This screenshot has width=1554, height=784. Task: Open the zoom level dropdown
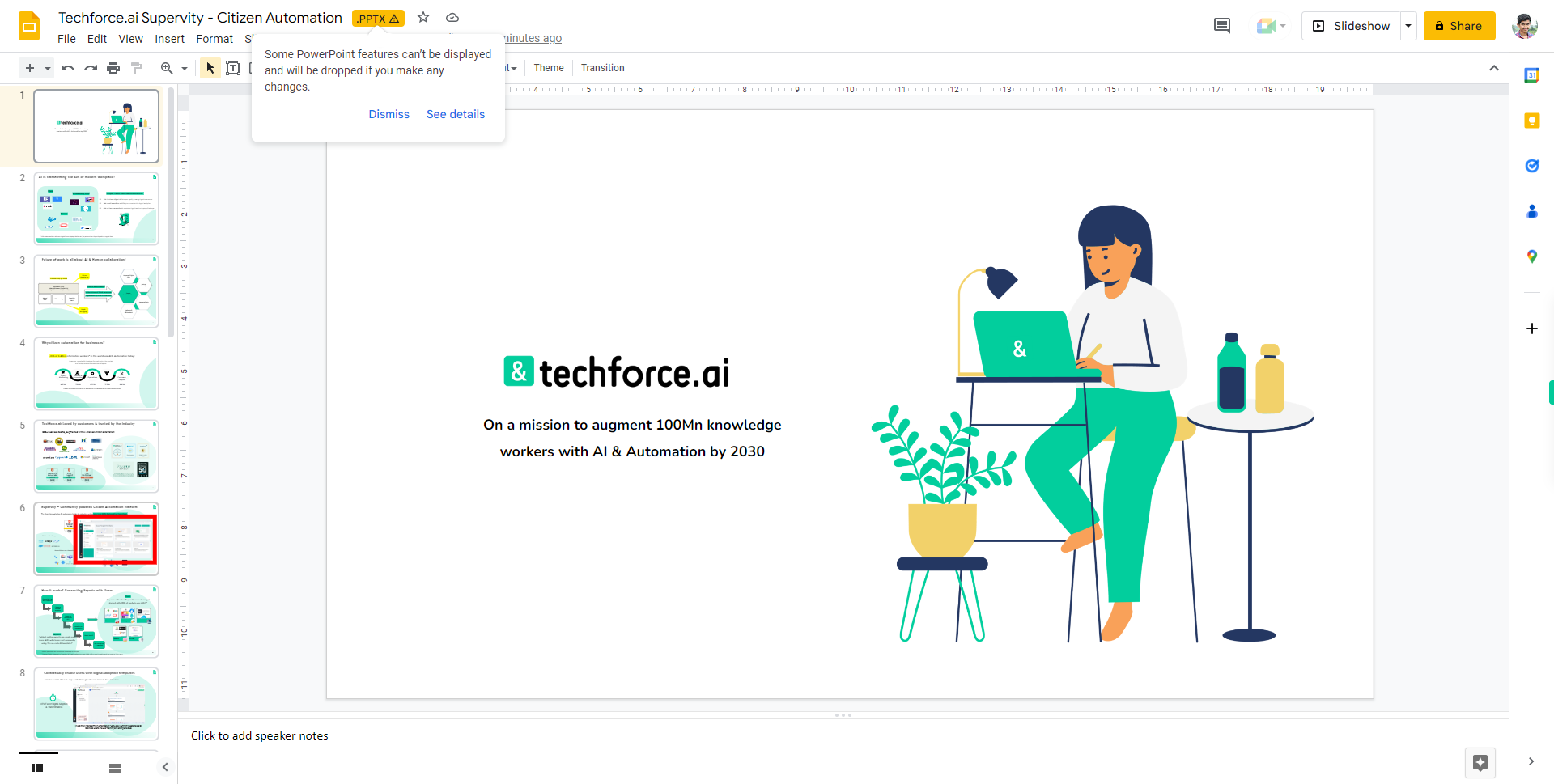click(185, 68)
